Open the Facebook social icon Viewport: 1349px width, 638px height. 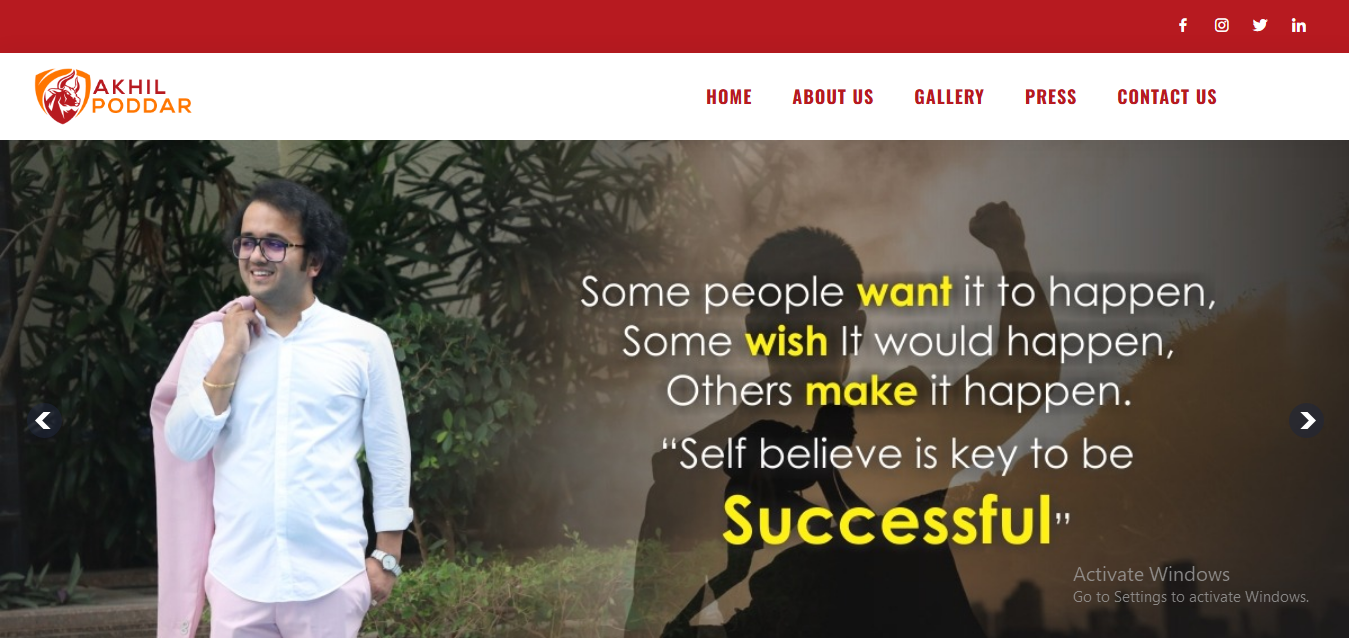(x=1183, y=26)
